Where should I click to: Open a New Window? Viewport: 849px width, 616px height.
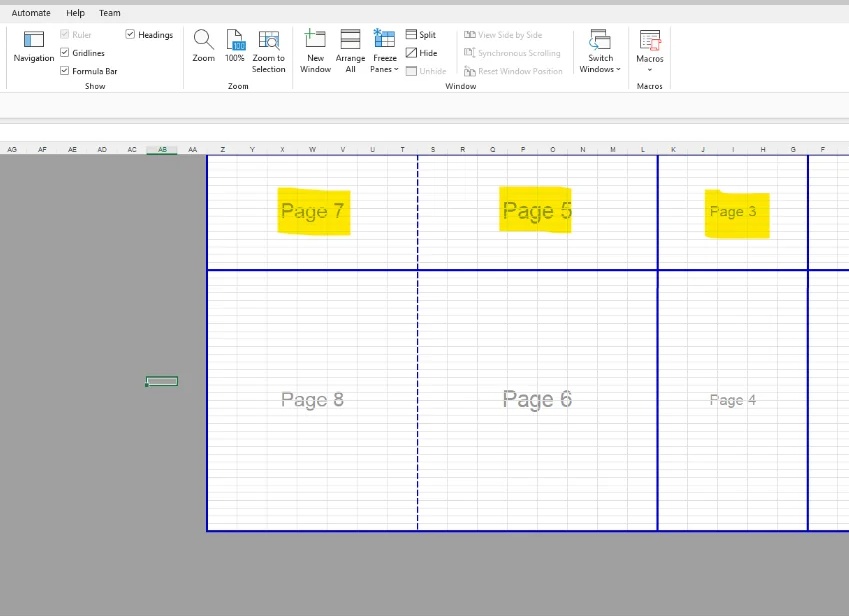(315, 52)
